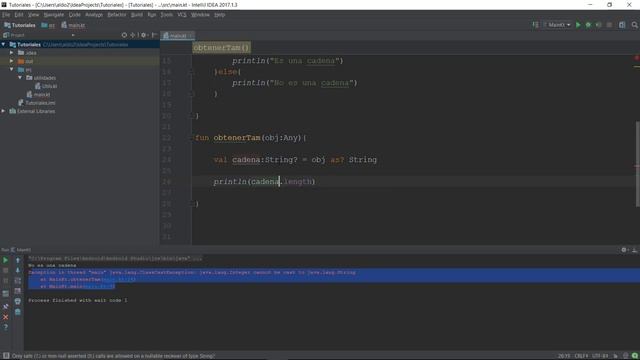Open Run panel settings gear
Viewport: 640px width, 360px height.
tap(624, 250)
